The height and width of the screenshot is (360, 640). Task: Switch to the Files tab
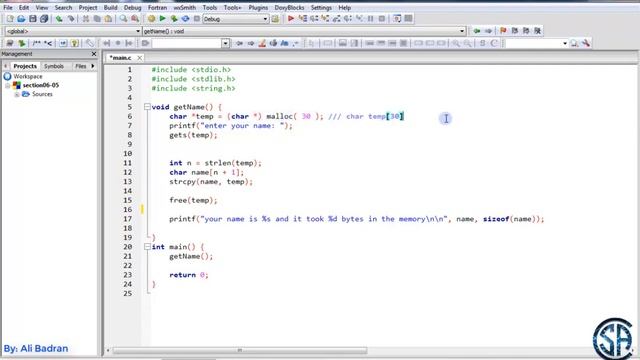click(81, 66)
